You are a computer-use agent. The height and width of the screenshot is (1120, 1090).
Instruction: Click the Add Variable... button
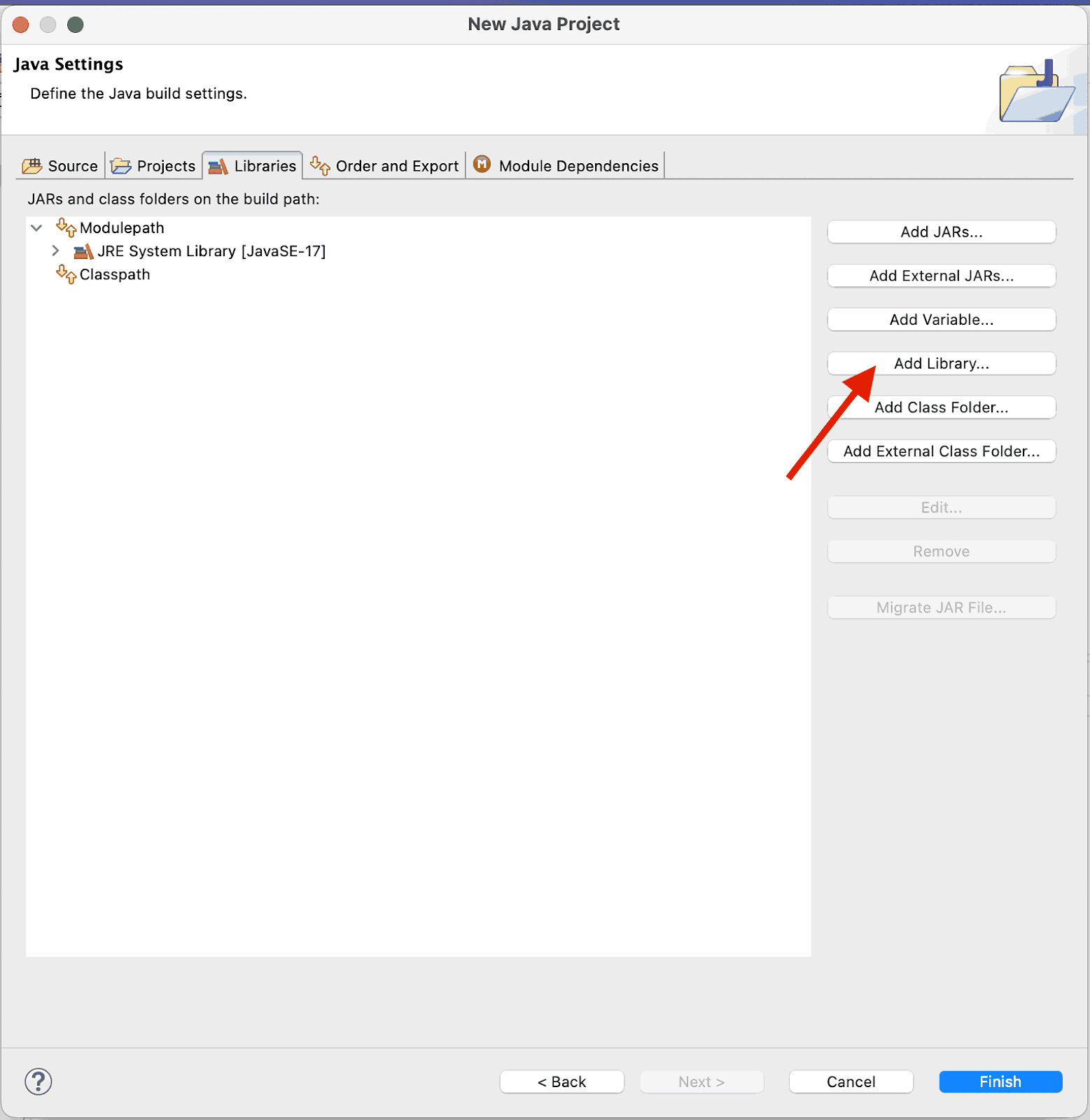pos(942,320)
